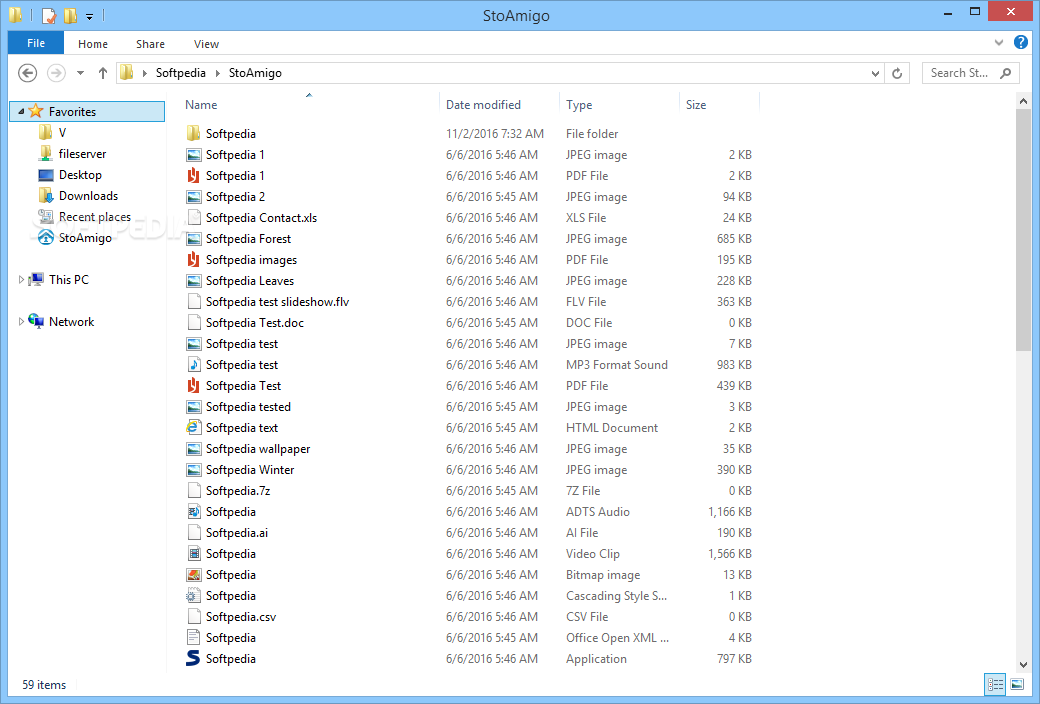Select the Softpedia 1 PDF file icon
Viewport: 1040px width, 704px height.
click(x=194, y=176)
